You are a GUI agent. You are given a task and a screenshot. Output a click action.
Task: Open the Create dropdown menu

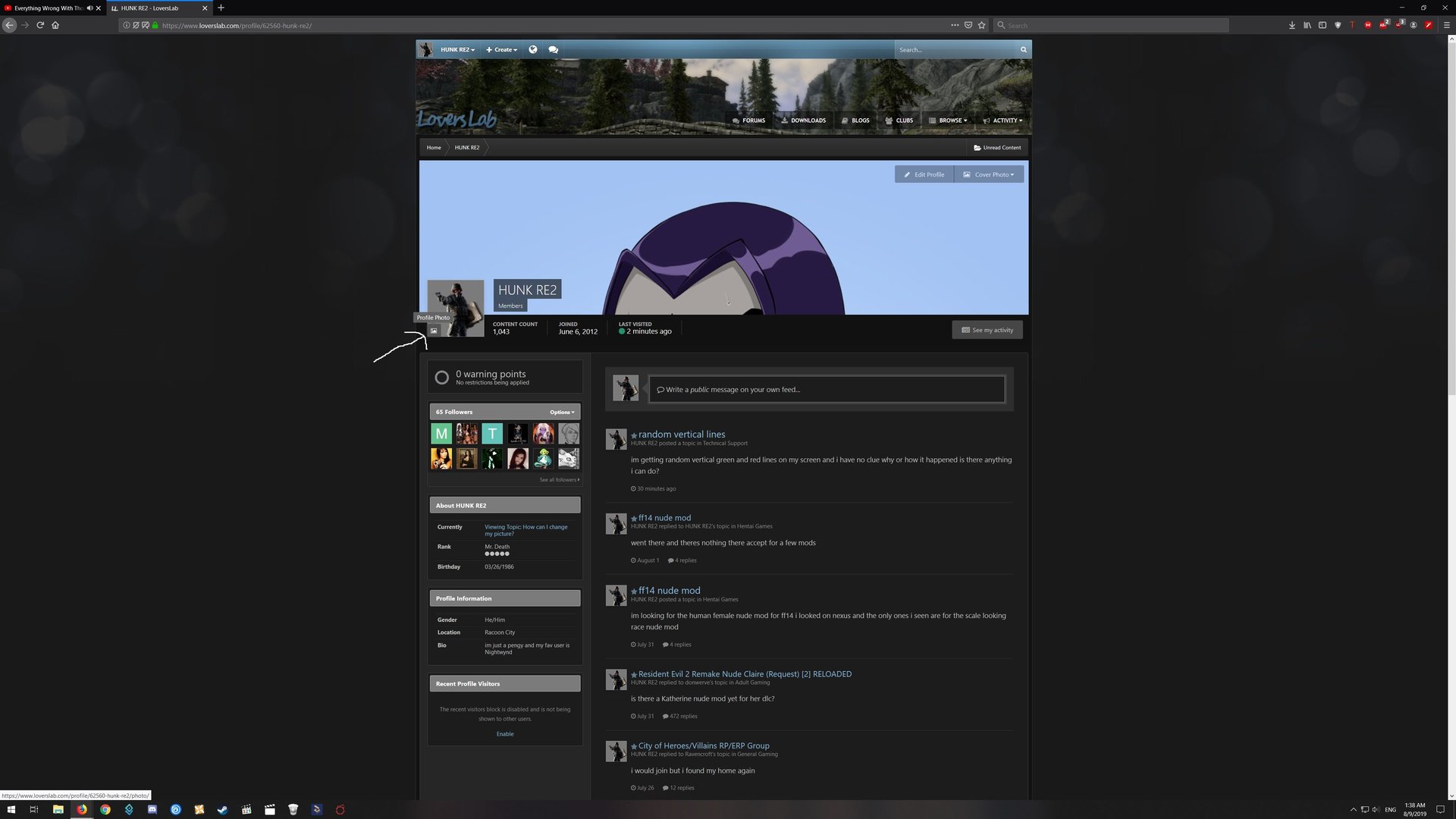(x=502, y=50)
